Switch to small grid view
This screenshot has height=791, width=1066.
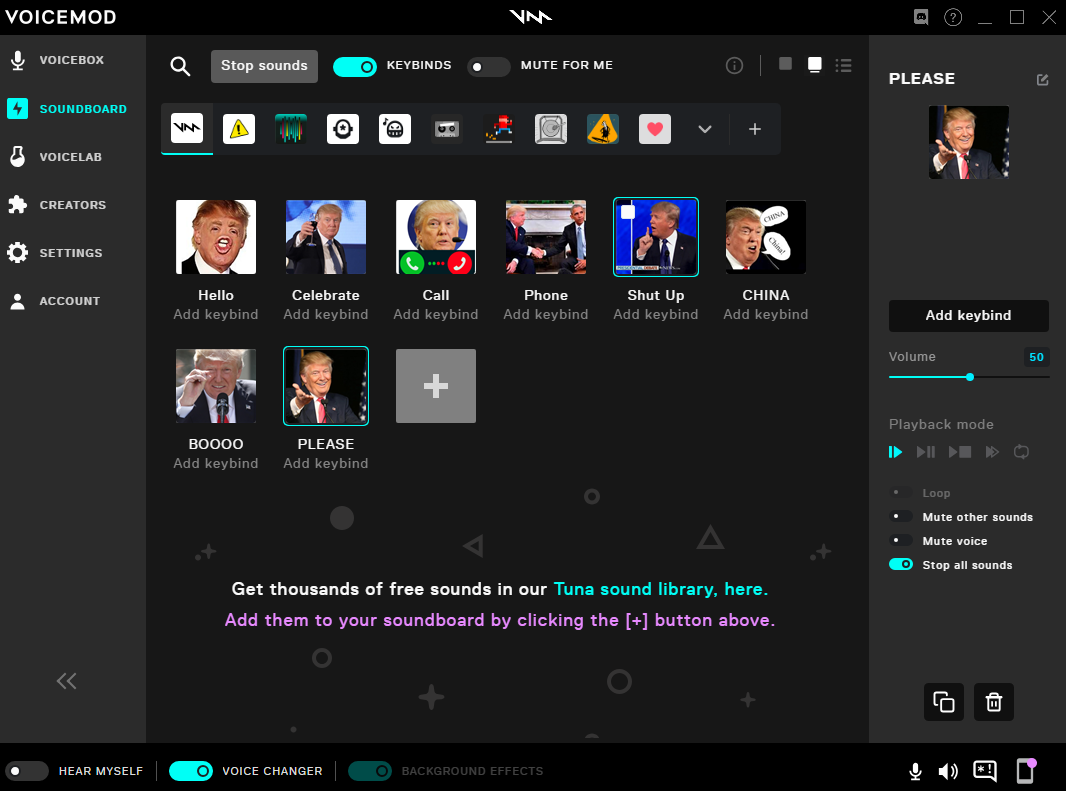point(785,64)
